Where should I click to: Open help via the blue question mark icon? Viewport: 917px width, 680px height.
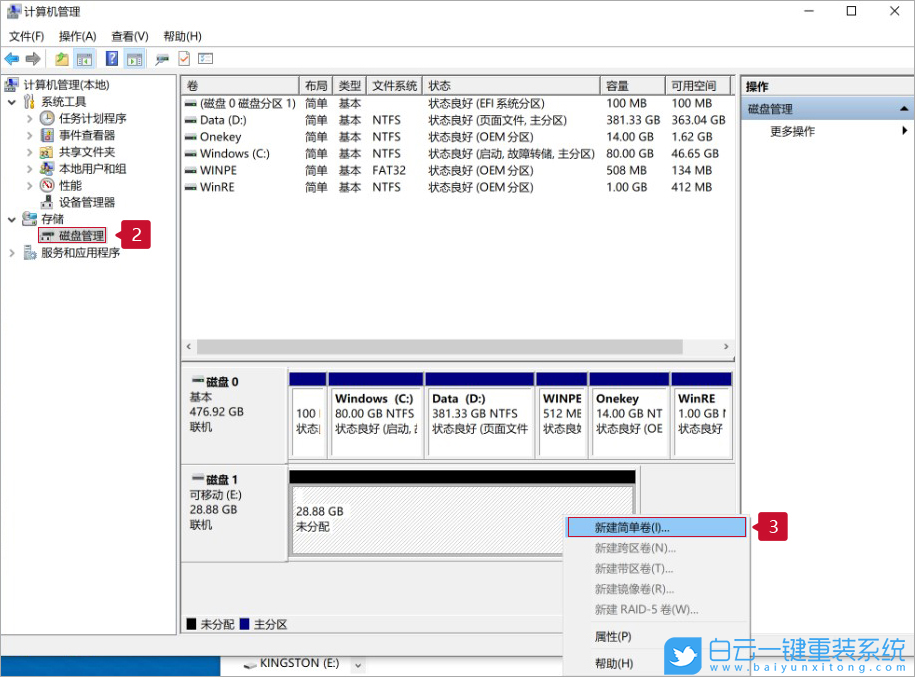tap(110, 58)
